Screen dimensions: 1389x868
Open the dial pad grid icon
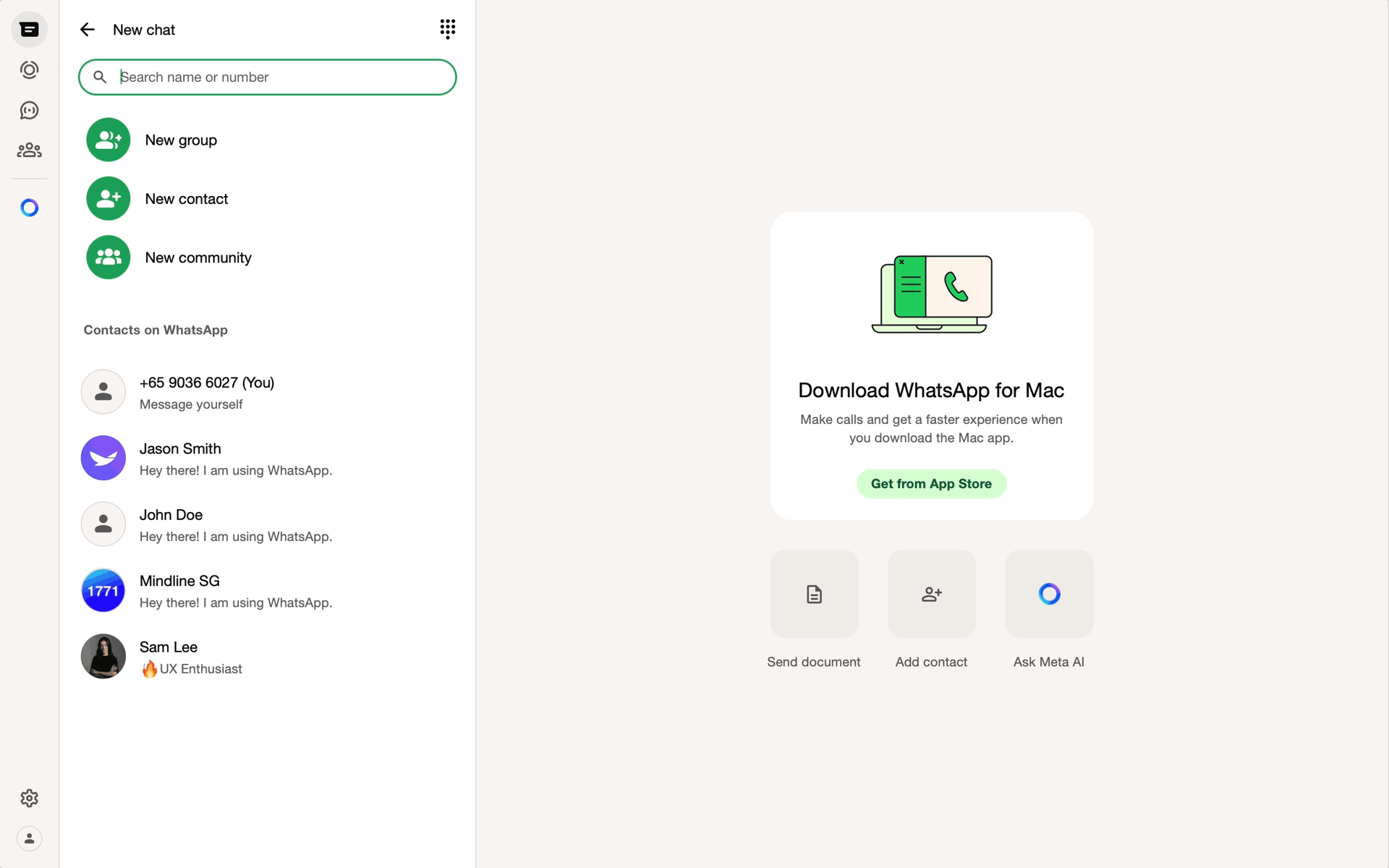[x=448, y=29]
